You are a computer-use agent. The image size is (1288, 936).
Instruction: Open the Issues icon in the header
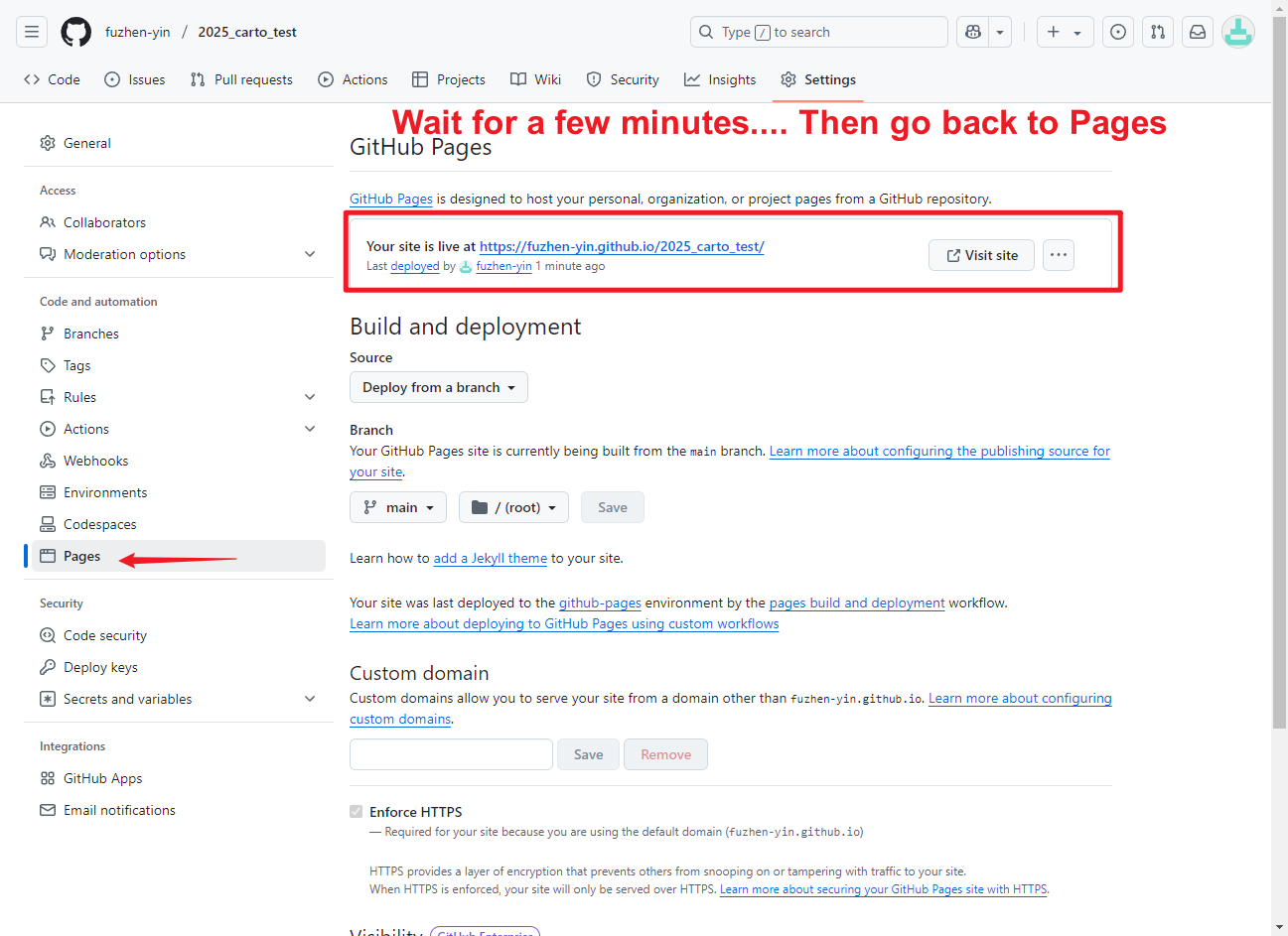coord(1118,32)
